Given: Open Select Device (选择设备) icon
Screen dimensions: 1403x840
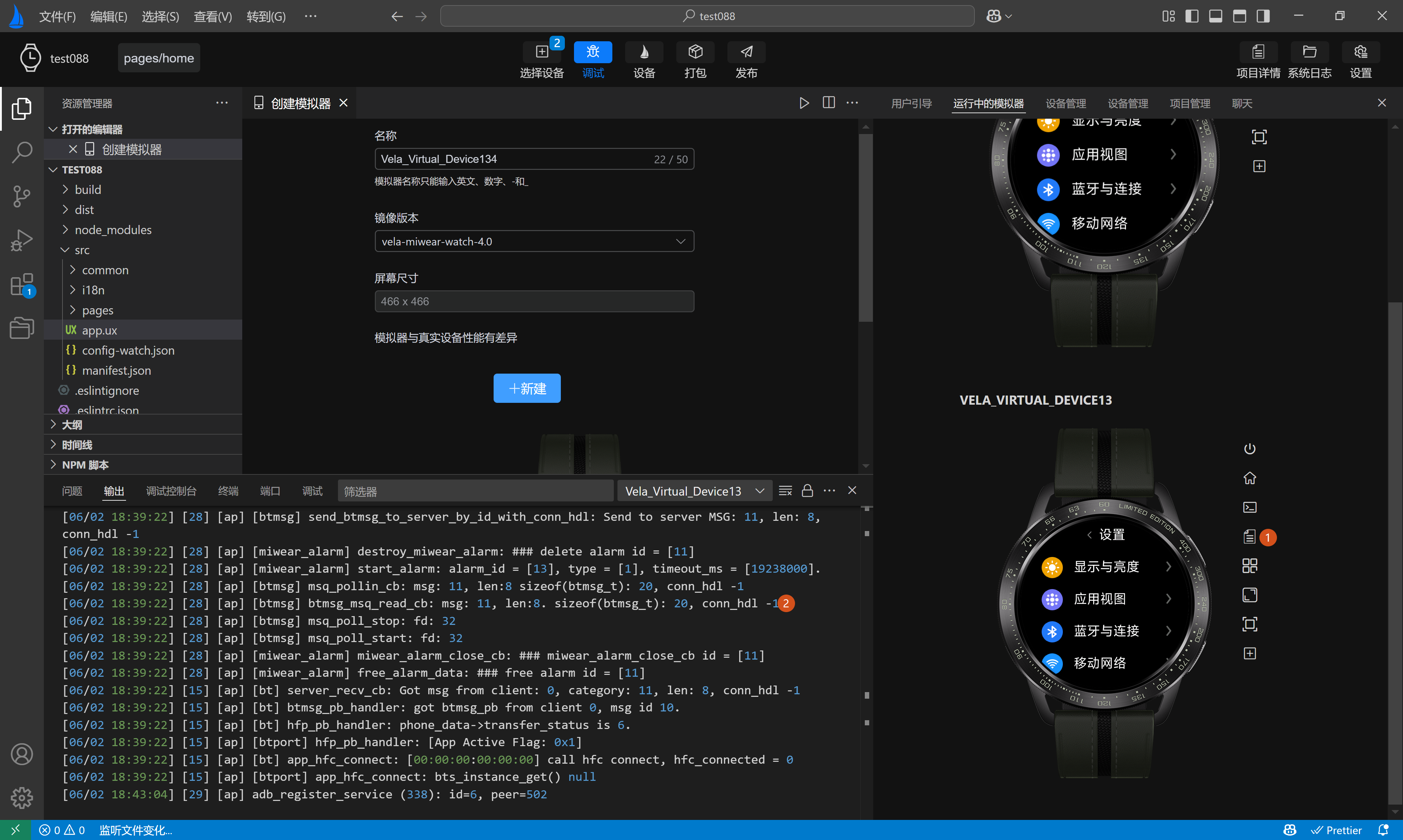Looking at the screenshot, I should click(x=541, y=52).
